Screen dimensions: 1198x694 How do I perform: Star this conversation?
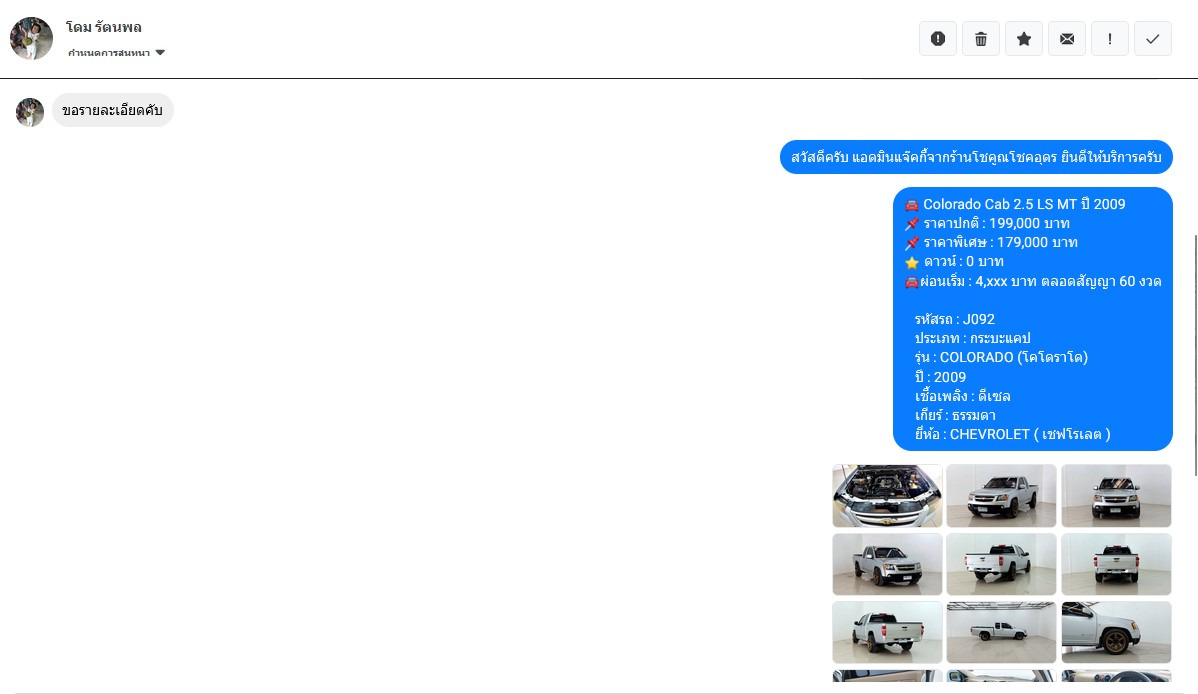click(1024, 39)
